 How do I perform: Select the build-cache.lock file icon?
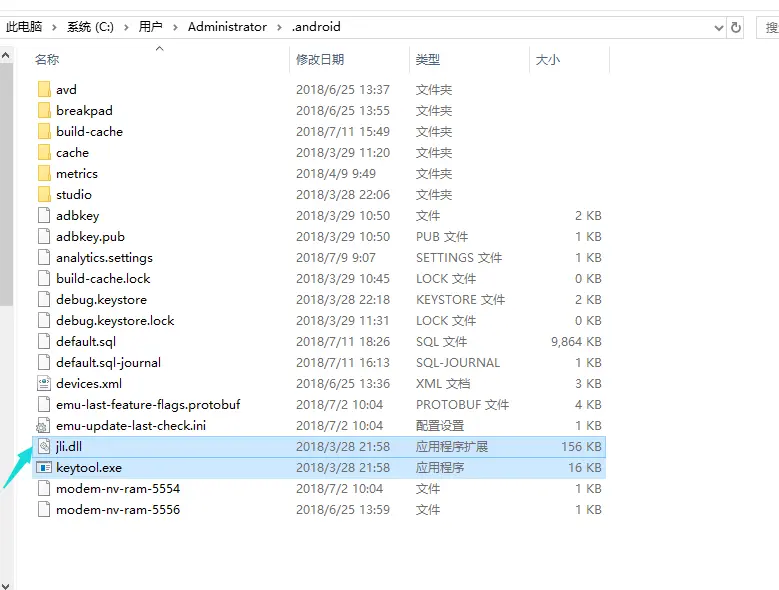[44, 279]
